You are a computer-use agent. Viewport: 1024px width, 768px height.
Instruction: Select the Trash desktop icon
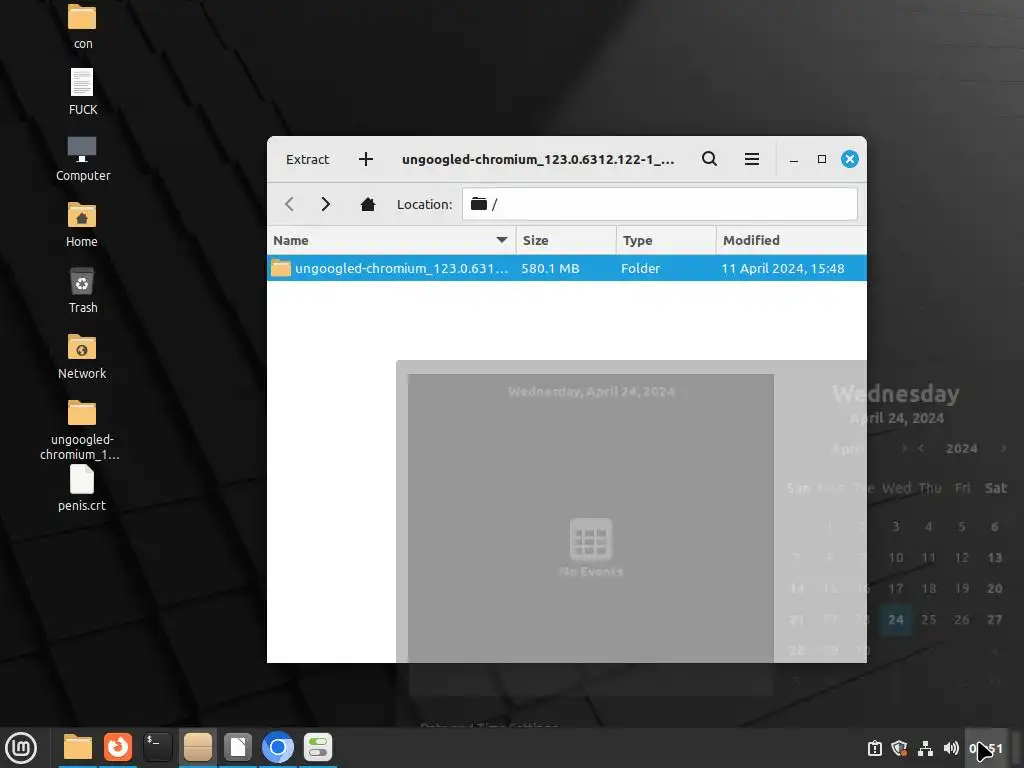point(82,291)
